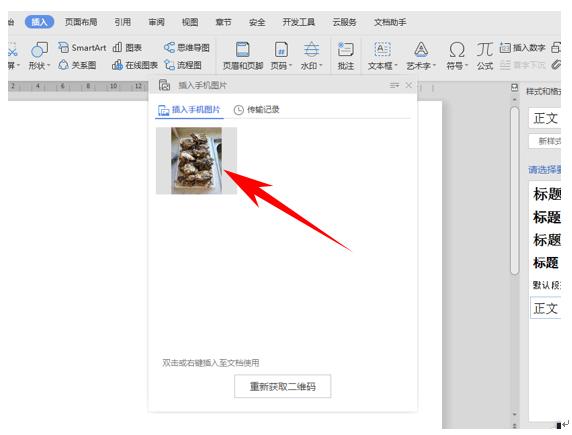572x435 pixels.
Task: Switch to the 页面布局 ribbon tab
Action: [81, 22]
